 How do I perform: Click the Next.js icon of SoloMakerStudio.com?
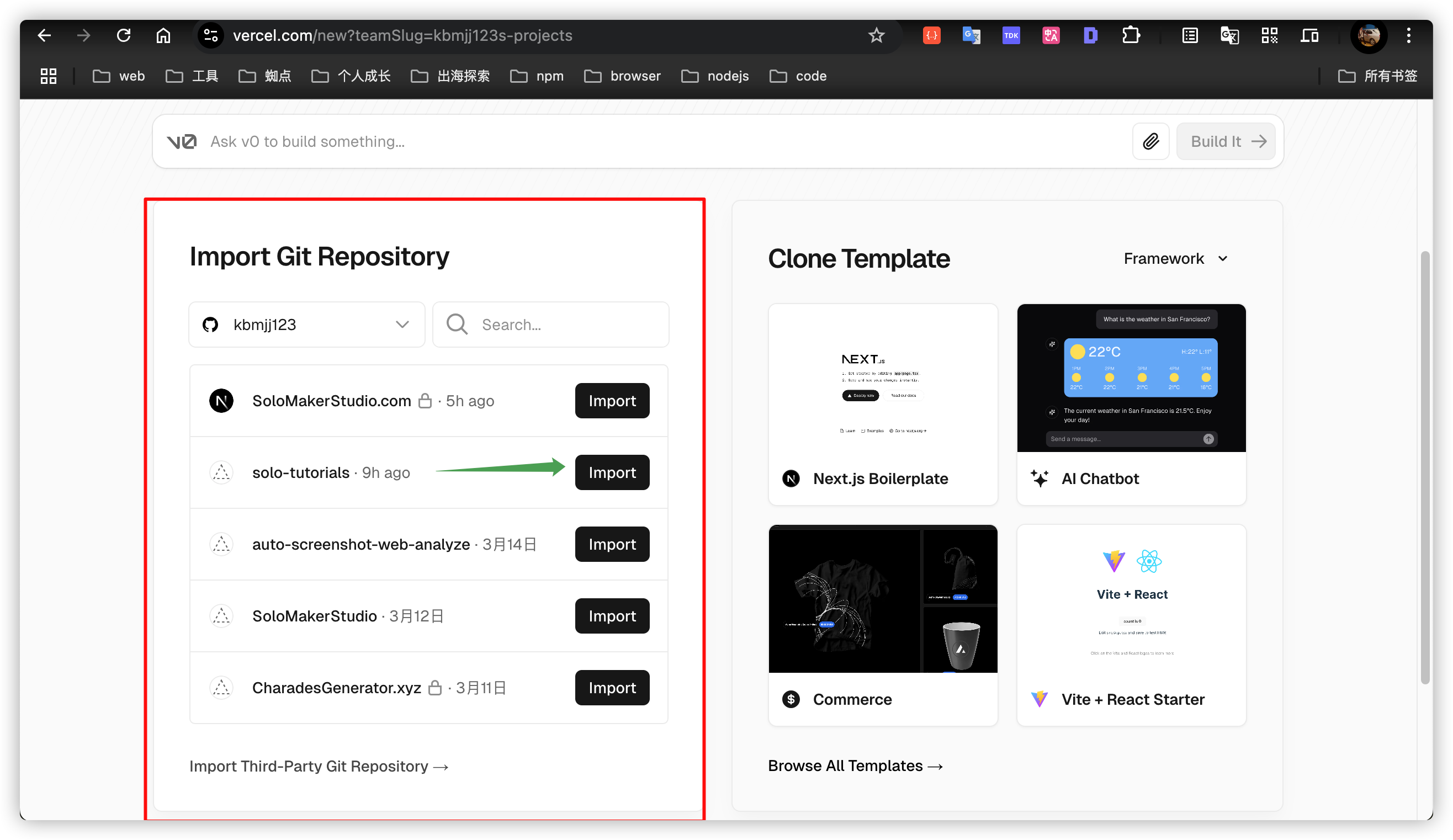(221, 401)
